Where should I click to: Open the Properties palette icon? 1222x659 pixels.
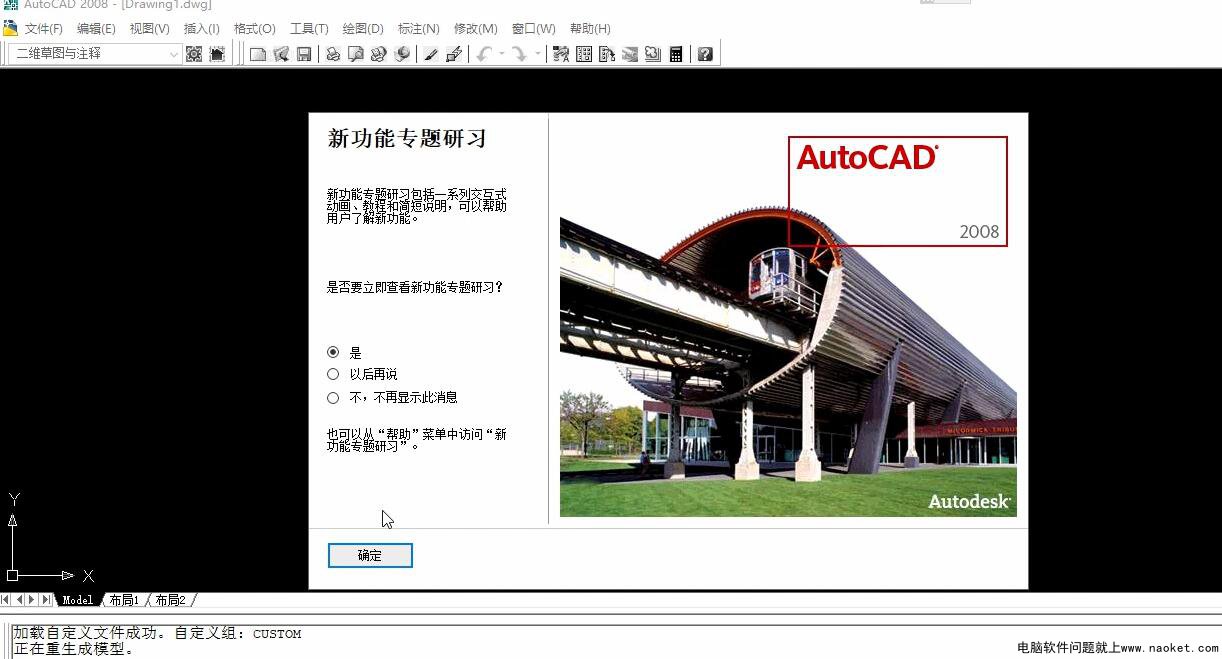coord(561,54)
